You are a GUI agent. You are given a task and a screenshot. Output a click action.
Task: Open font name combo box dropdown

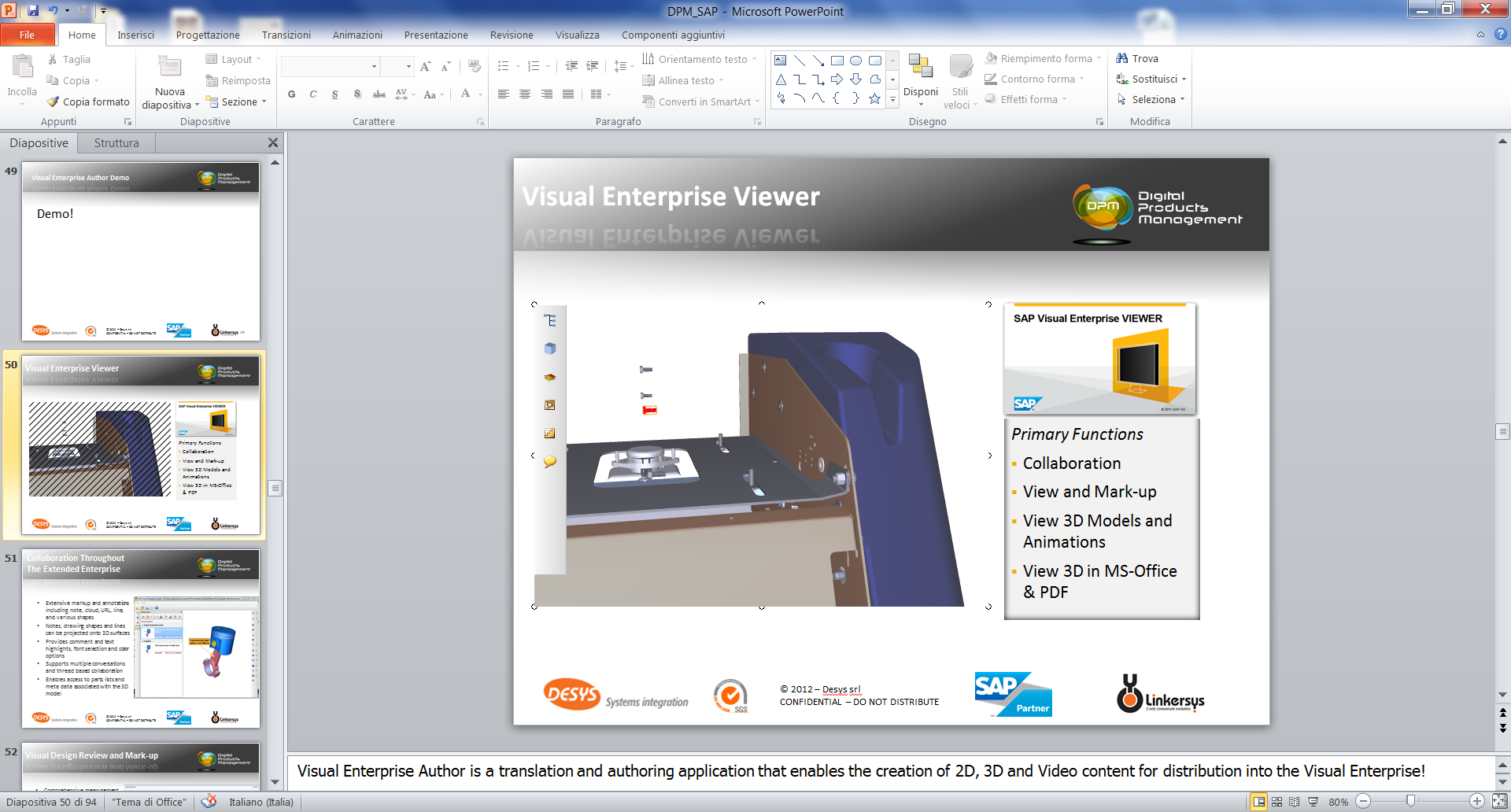coord(374,67)
